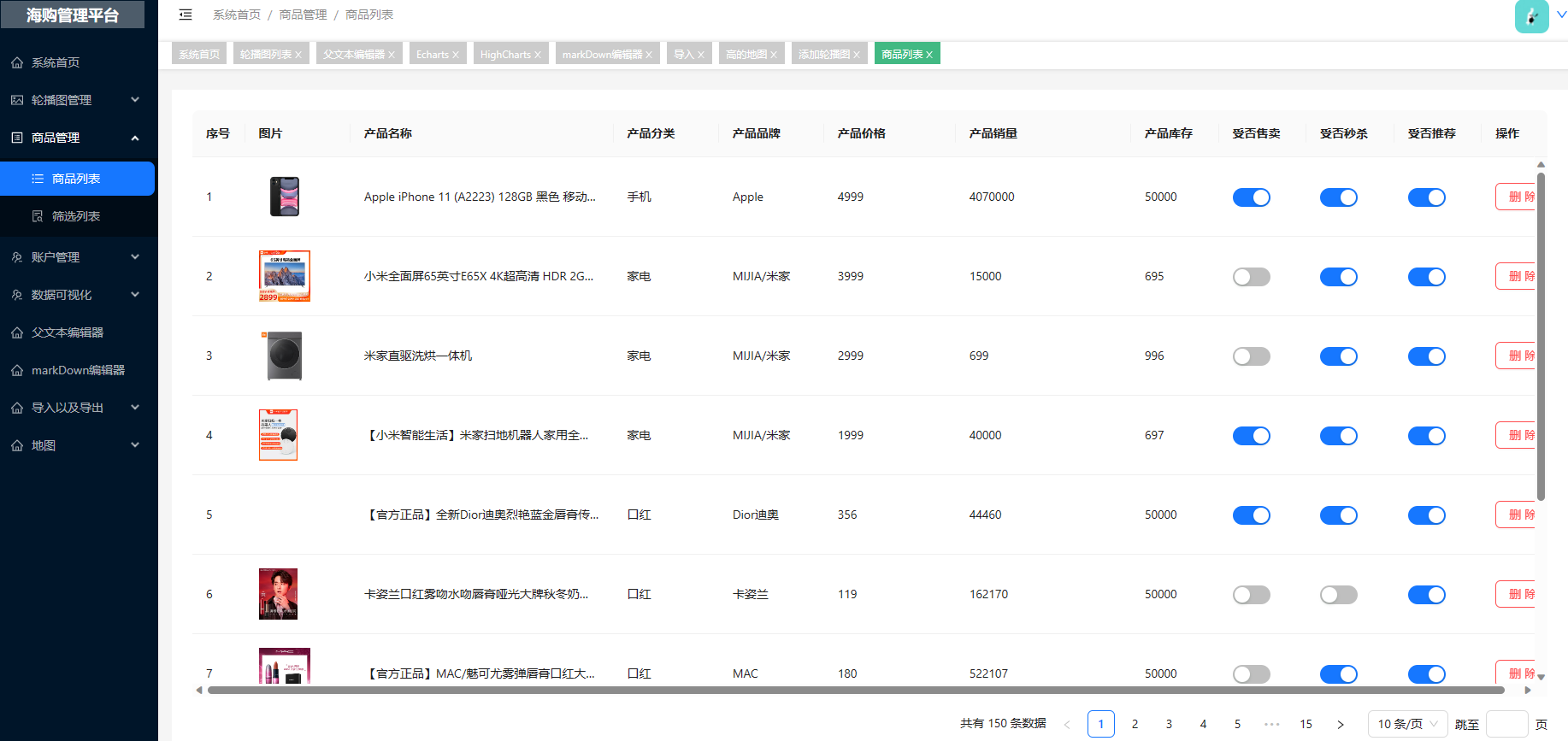Click the 筛选列表 document icon

(38, 216)
